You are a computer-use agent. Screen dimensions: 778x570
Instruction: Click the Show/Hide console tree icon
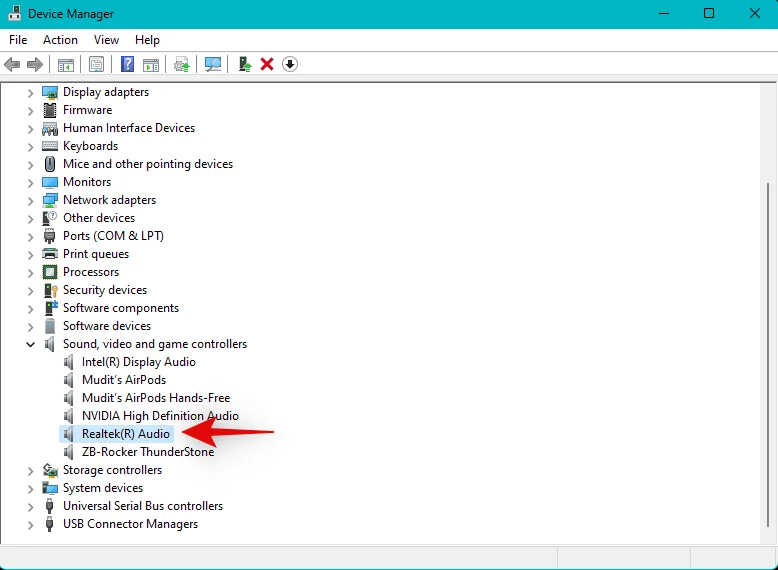(x=65, y=64)
